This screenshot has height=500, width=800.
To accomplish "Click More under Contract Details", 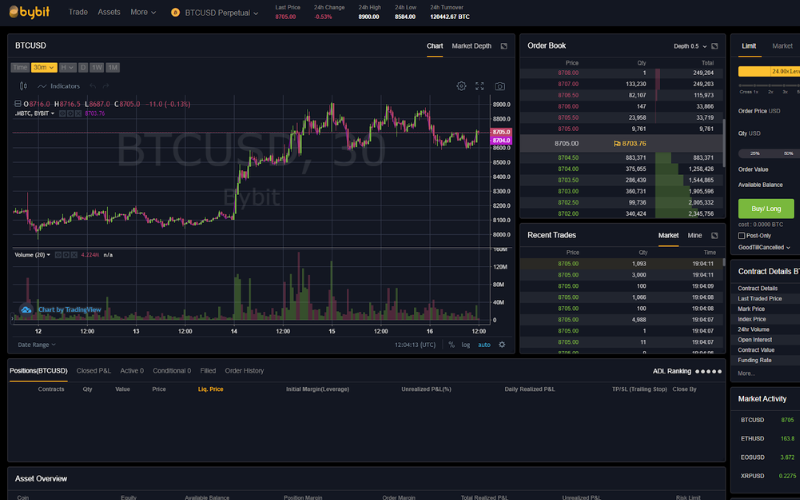I will point(746,373).
